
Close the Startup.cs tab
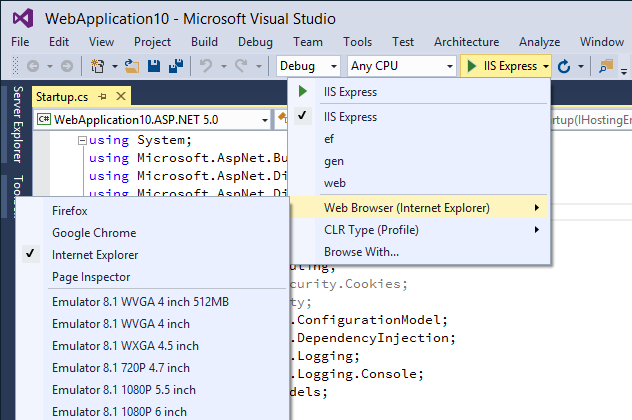pyautogui.click(x=122, y=96)
